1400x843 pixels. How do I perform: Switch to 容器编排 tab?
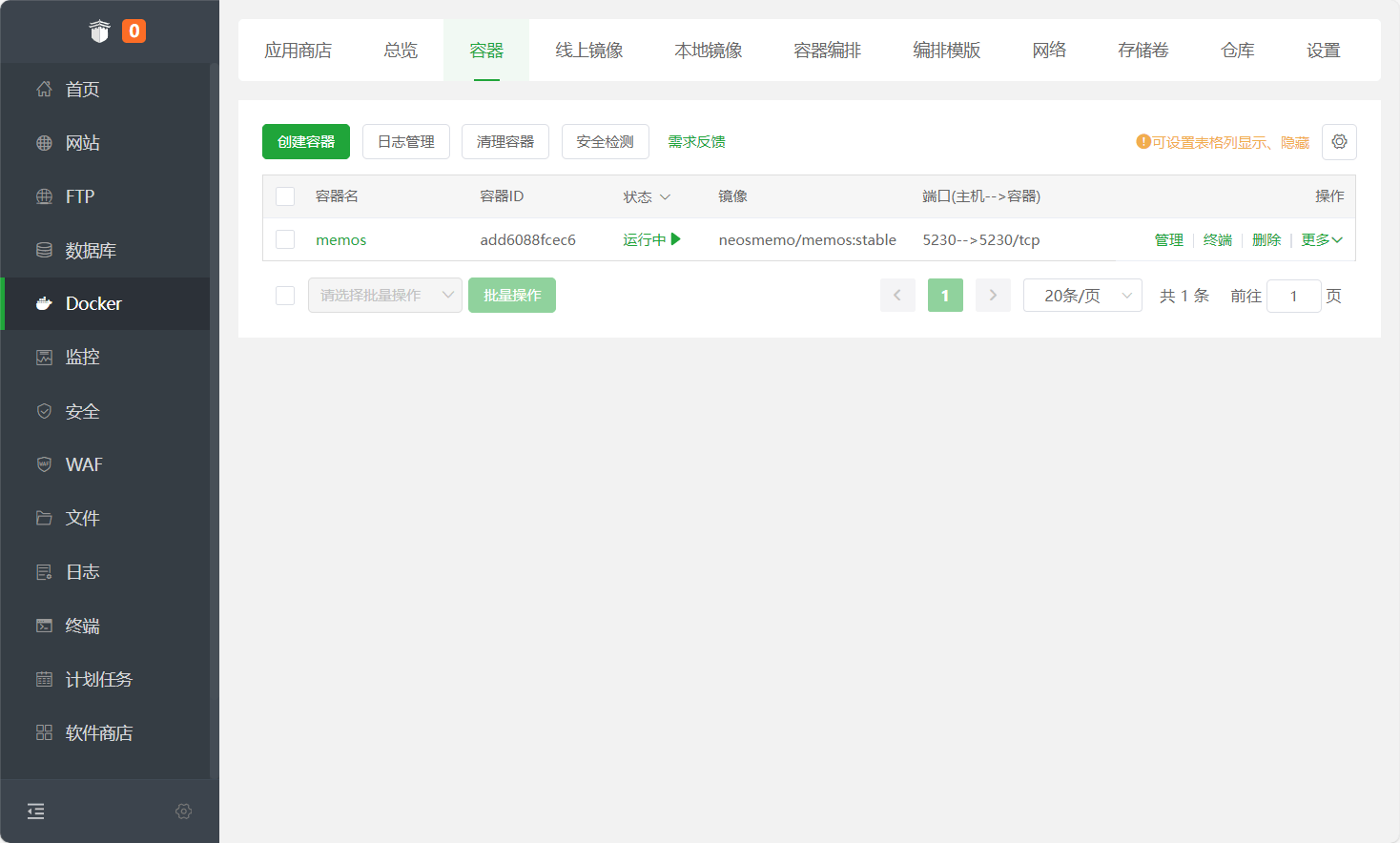828,51
